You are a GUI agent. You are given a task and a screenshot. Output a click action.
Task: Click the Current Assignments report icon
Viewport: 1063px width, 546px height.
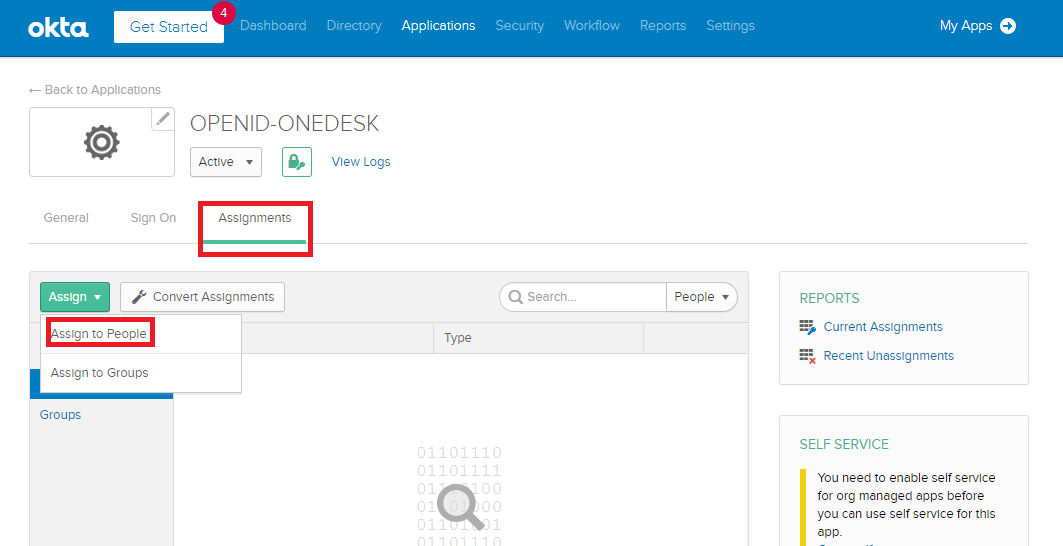coord(807,328)
